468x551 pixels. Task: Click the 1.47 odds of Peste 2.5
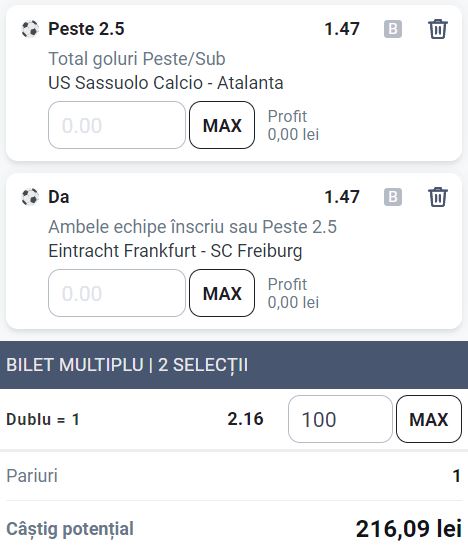pos(342,29)
